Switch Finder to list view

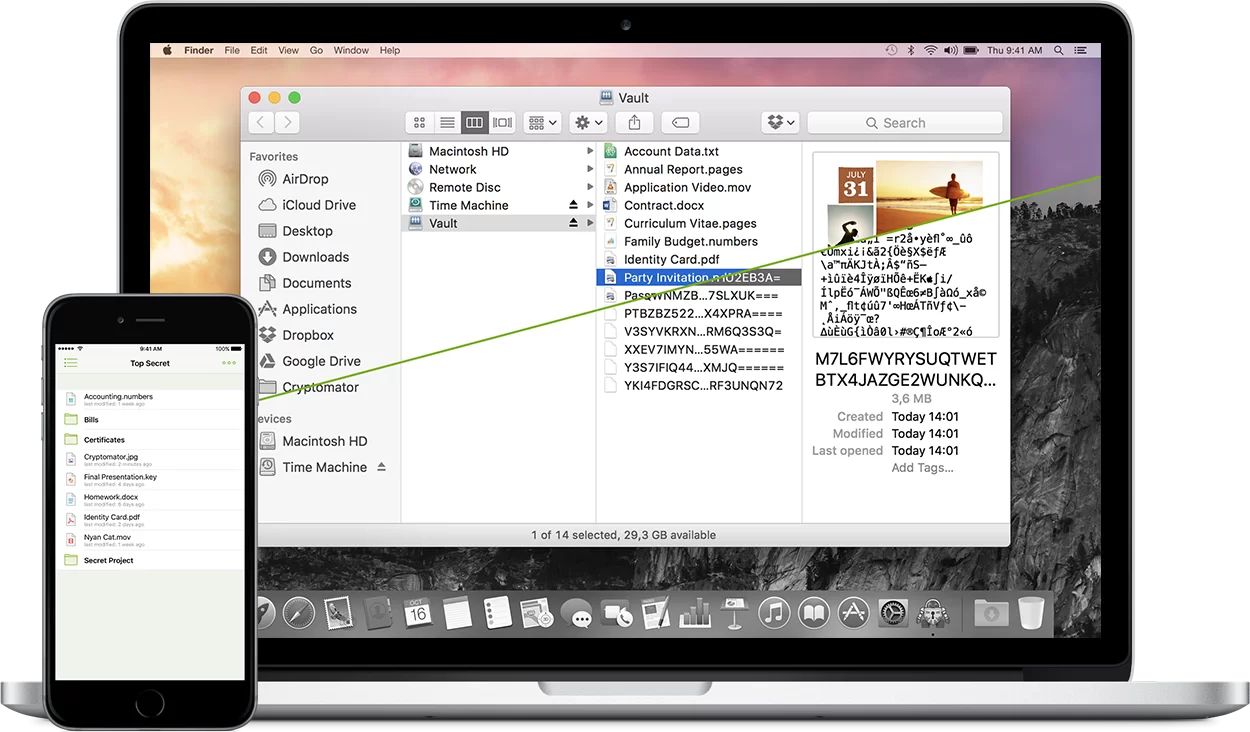click(x=447, y=122)
